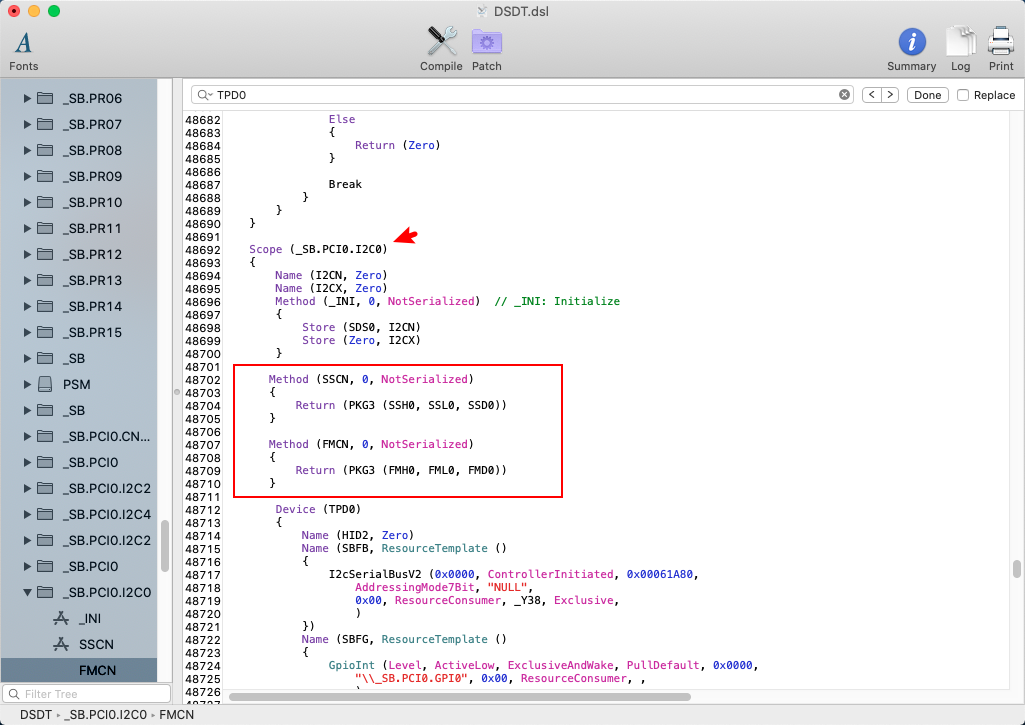The width and height of the screenshot is (1025, 725).
Task: Select the SSCN method in tree
Action: point(96,644)
